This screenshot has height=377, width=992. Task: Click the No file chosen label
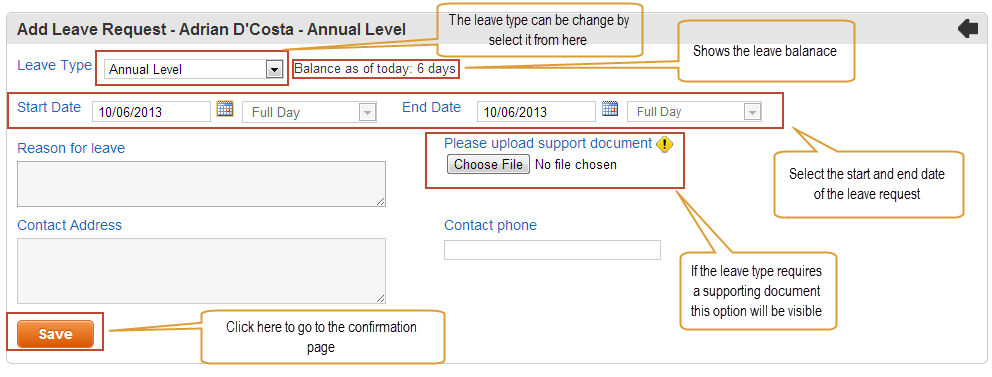[x=576, y=164]
